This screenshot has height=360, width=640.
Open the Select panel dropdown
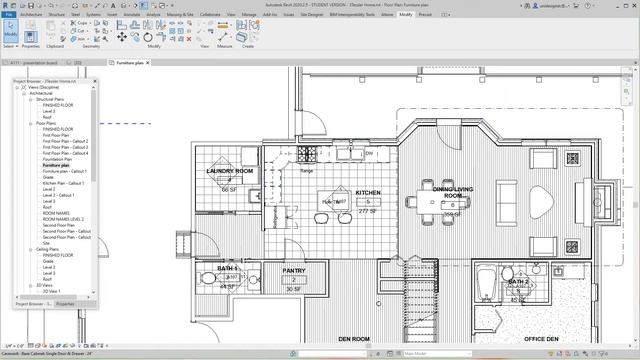[11, 46]
